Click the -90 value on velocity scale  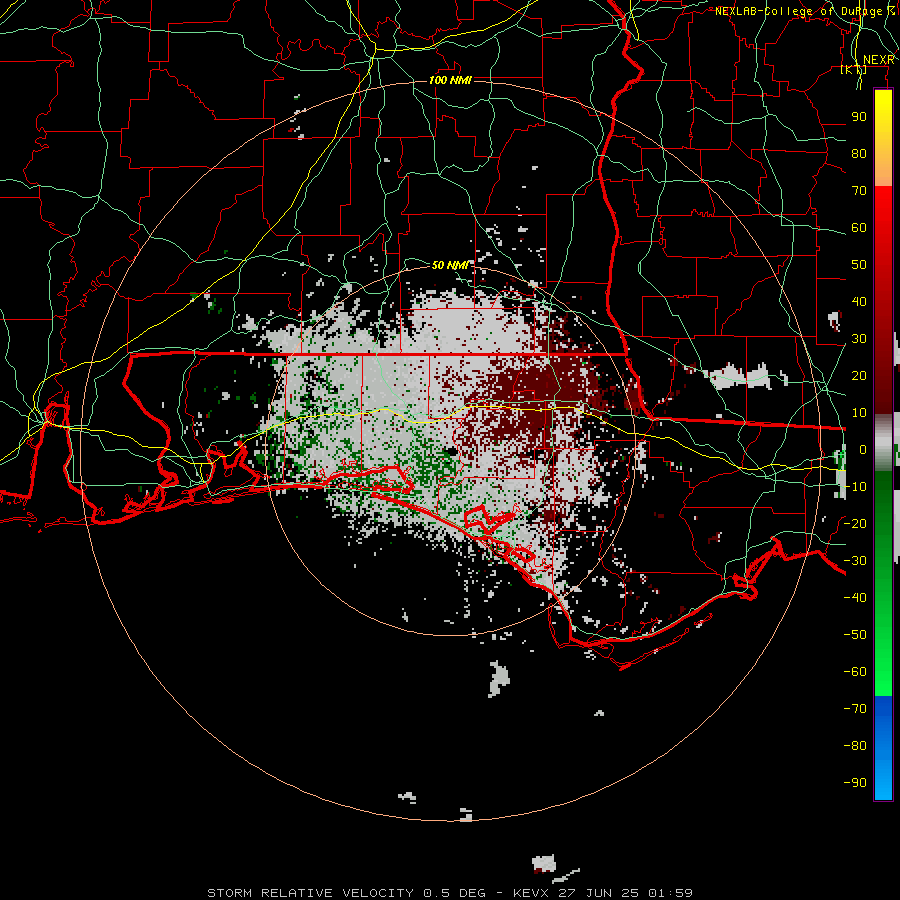click(855, 783)
